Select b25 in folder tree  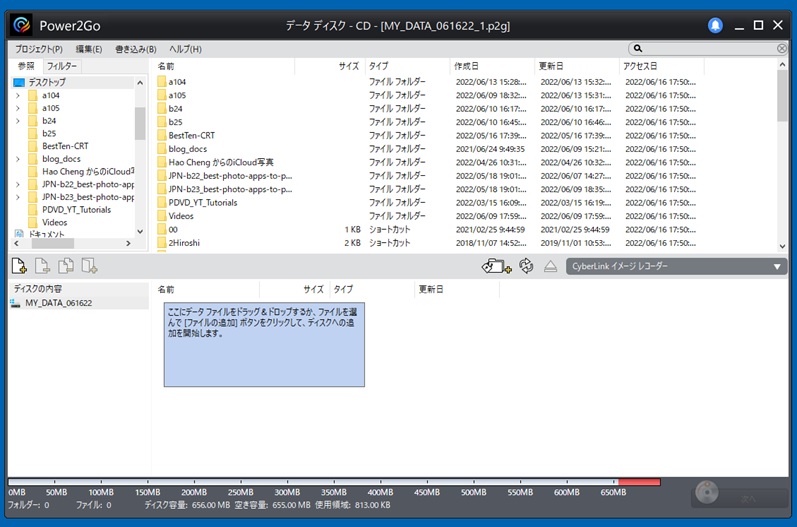click(x=49, y=133)
